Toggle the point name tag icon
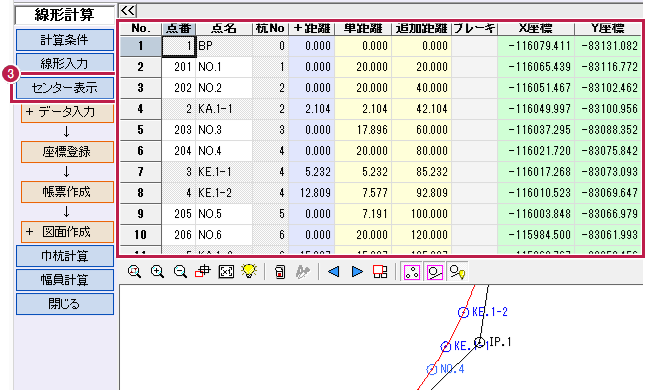 pos(457,272)
